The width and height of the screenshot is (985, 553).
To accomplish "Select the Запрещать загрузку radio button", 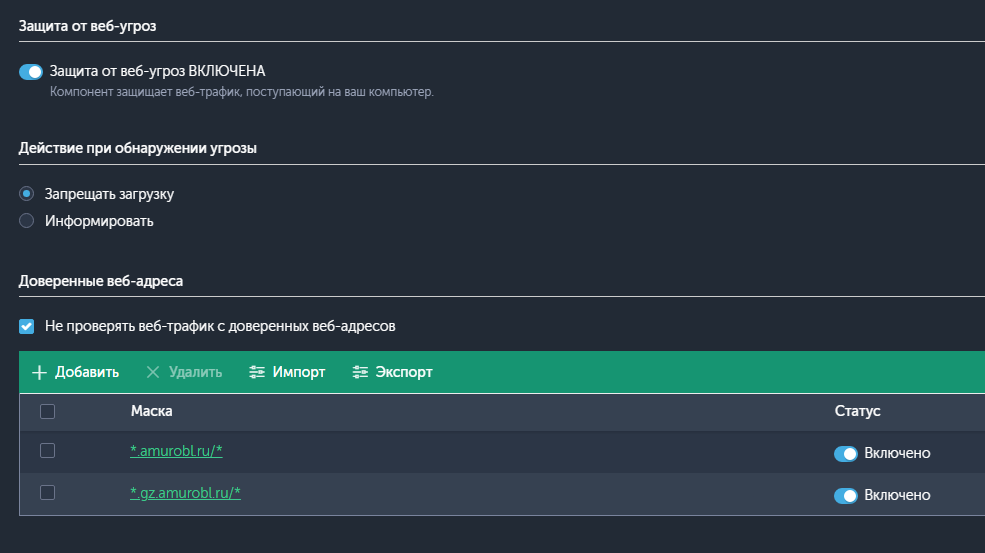I will [27, 194].
